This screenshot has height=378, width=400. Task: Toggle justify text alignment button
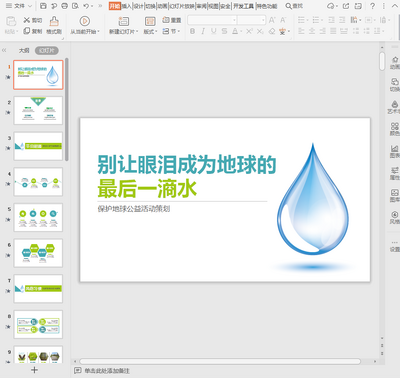(x=333, y=31)
